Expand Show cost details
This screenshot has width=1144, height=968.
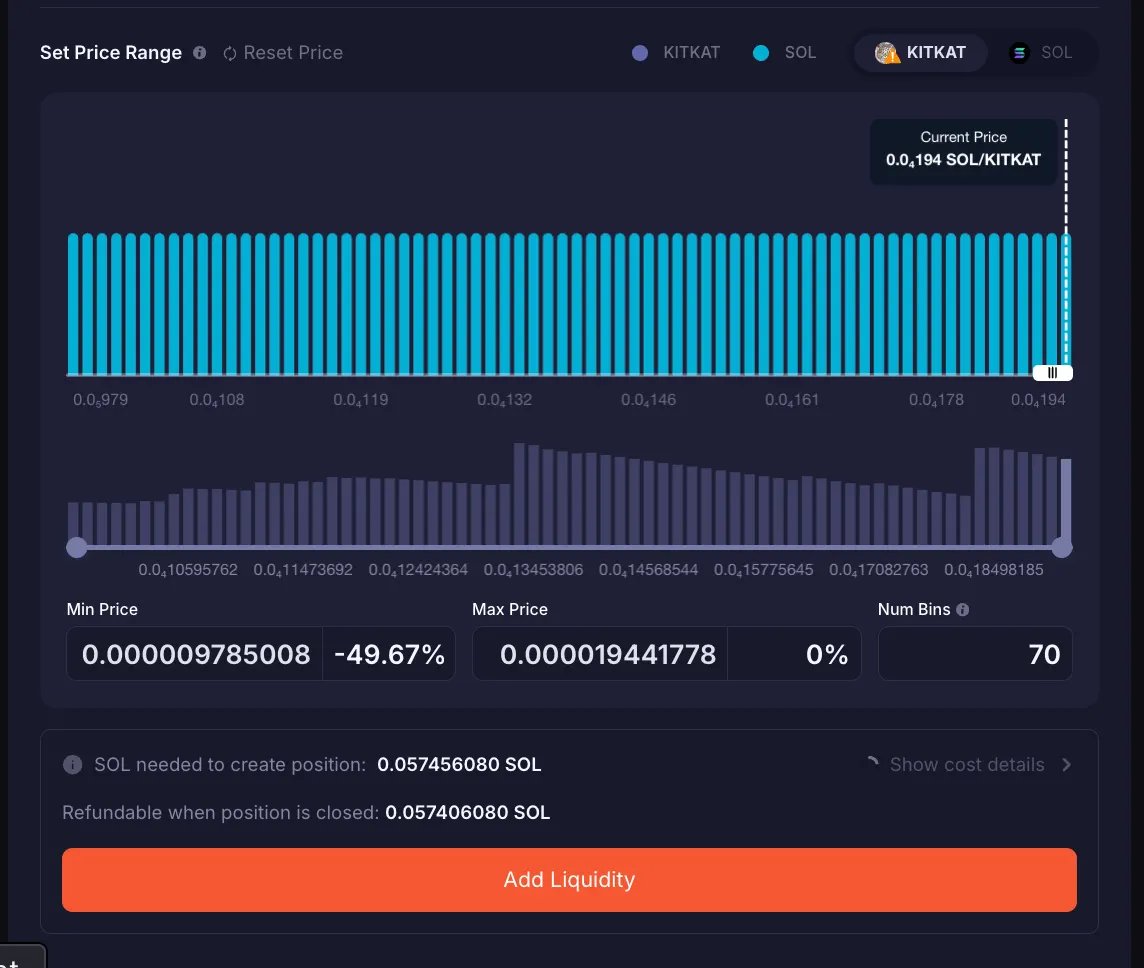coord(967,764)
